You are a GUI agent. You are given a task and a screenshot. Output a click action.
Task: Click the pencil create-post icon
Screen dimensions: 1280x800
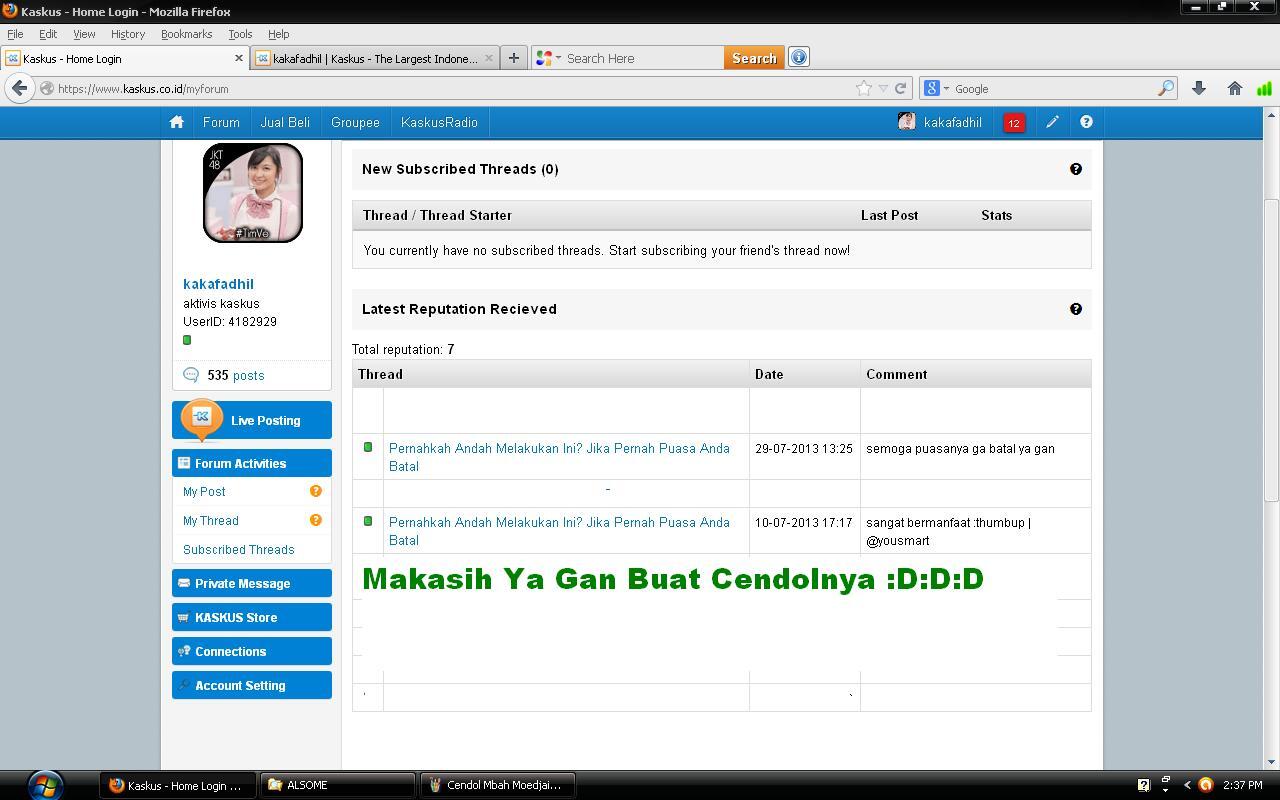(1052, 122)
